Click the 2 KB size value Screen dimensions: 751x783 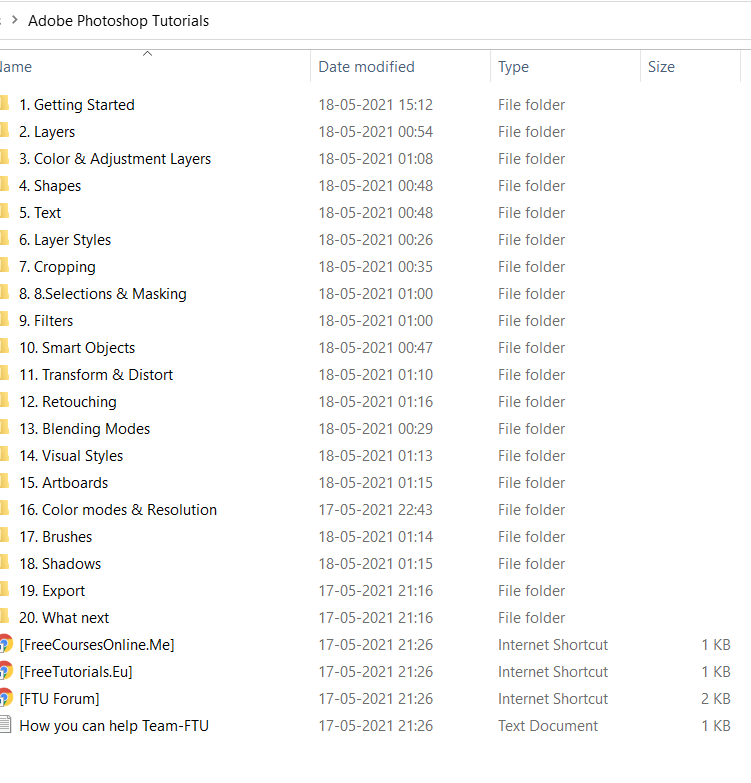pos(716,698)
